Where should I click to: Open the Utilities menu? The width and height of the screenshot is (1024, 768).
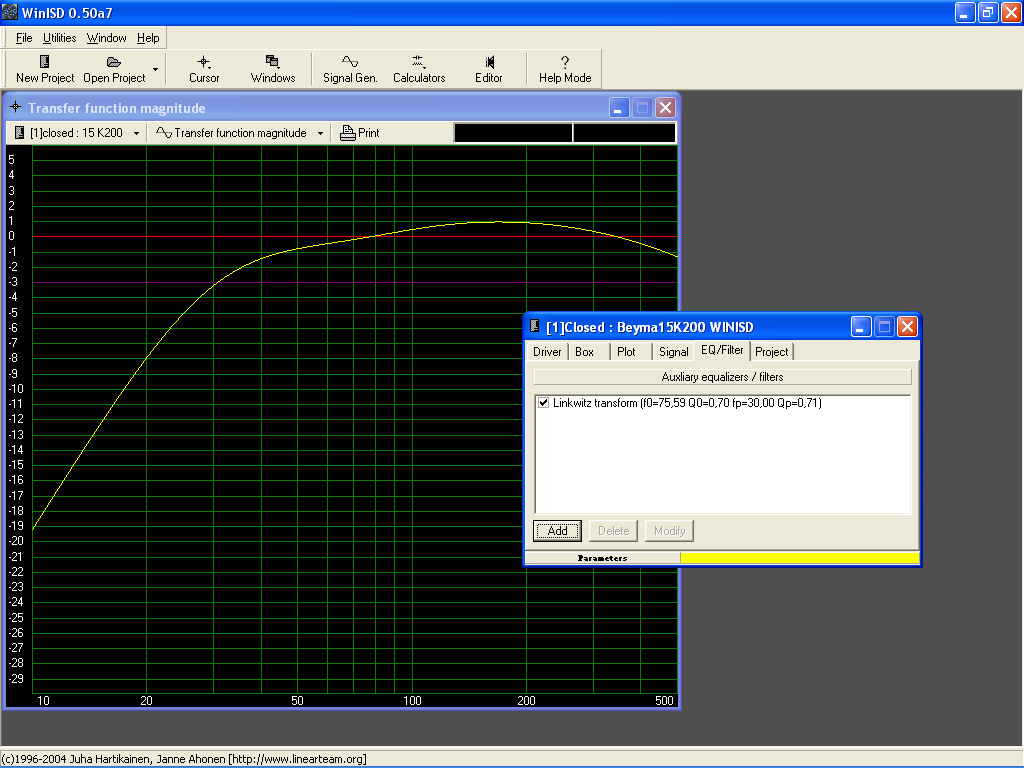point(59,38)
